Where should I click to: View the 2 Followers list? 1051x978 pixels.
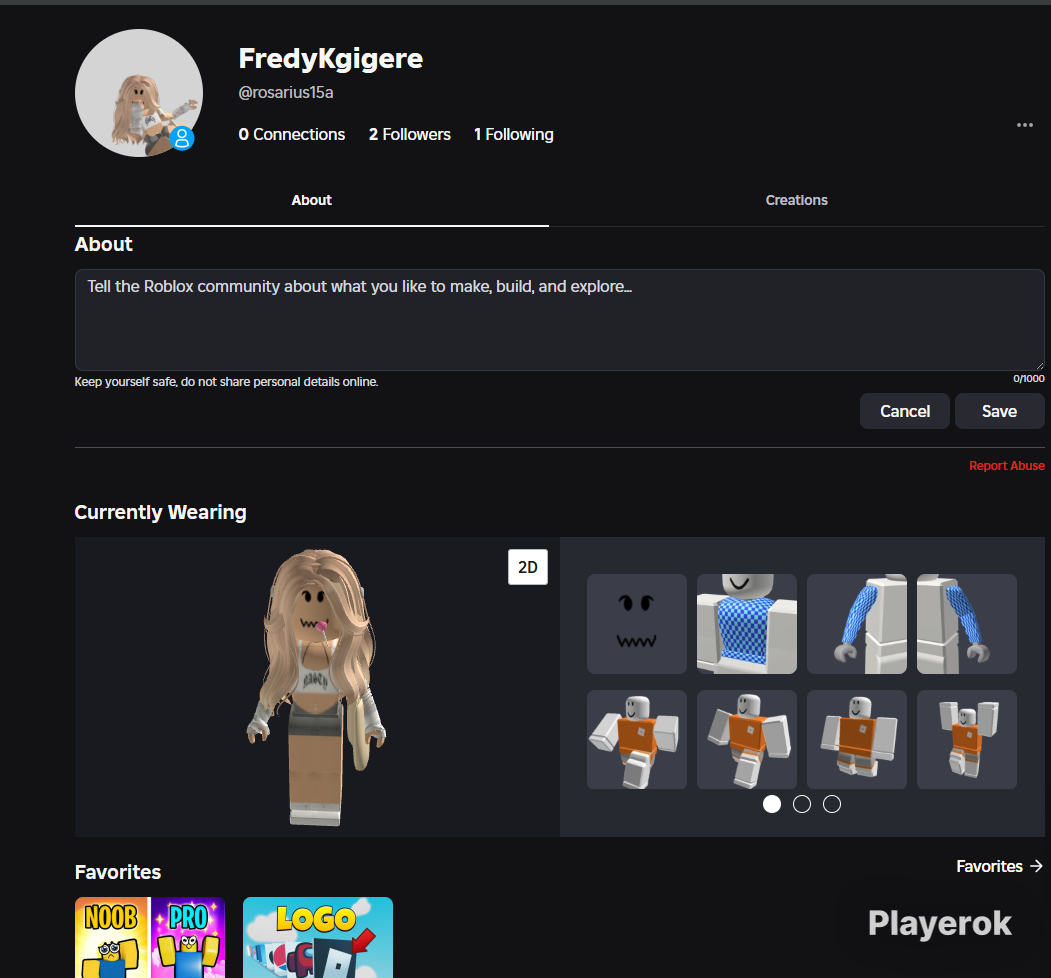pos(410,135)
